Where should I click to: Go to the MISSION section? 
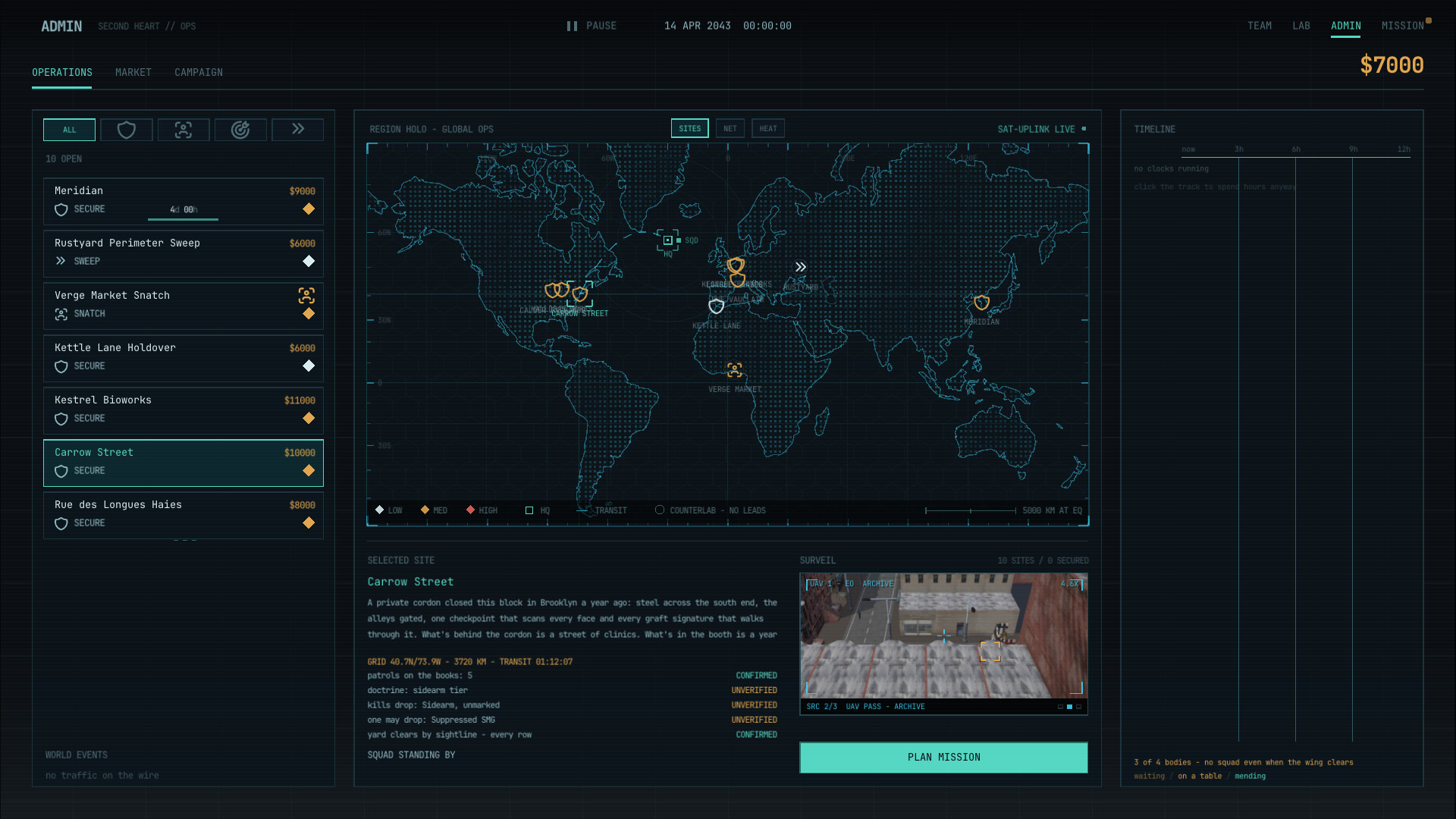(1403, 26)
